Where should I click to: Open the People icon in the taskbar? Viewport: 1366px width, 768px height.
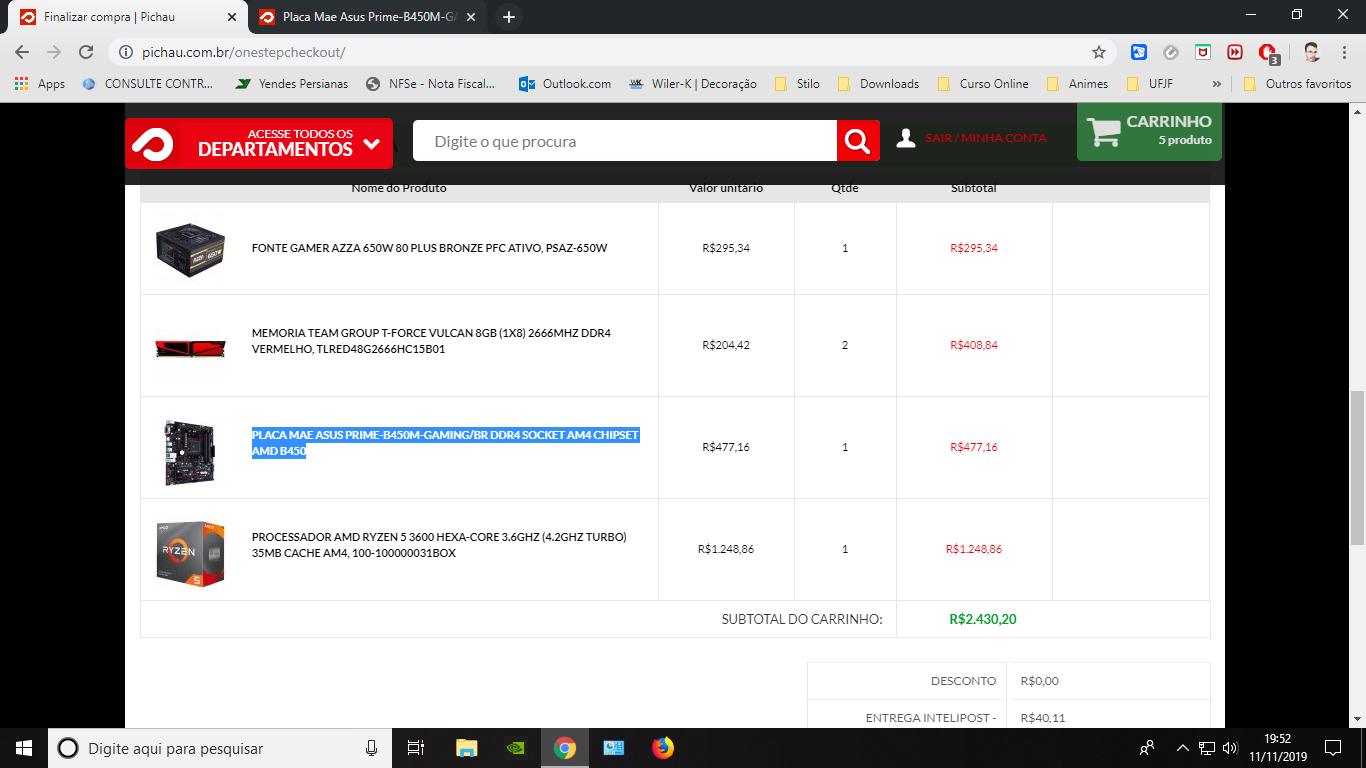pos(1147,748)
